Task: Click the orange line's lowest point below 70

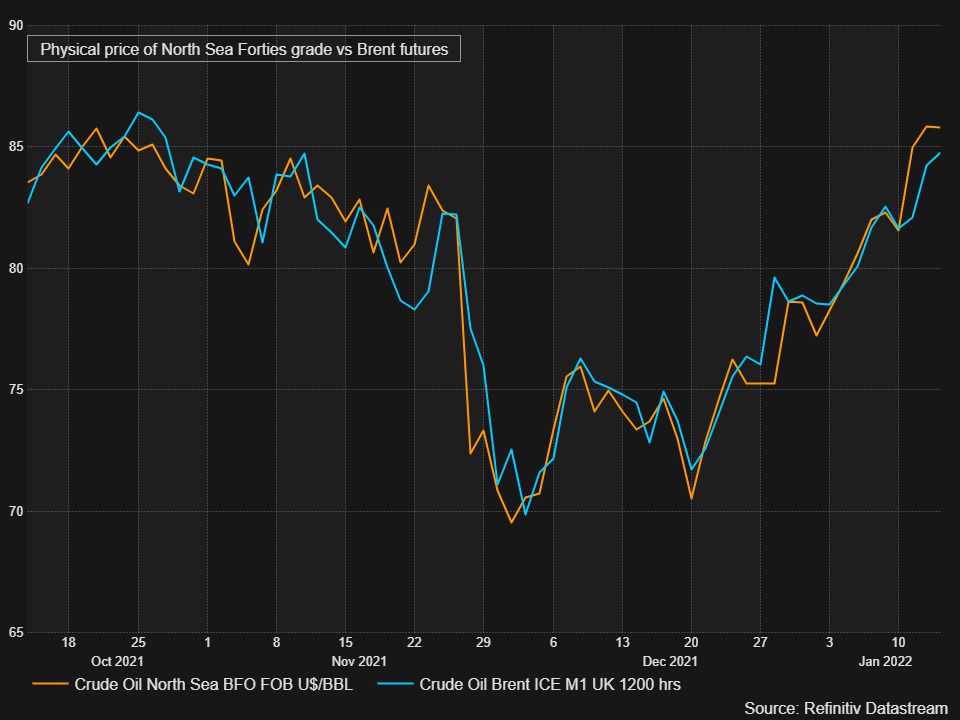Action: 511,522
